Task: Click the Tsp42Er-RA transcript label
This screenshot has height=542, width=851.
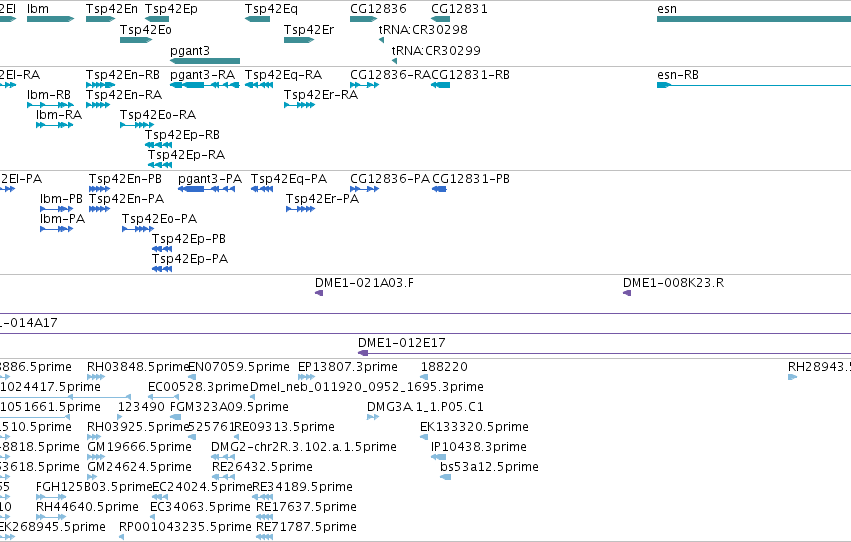Action: (x=321, y=94)
